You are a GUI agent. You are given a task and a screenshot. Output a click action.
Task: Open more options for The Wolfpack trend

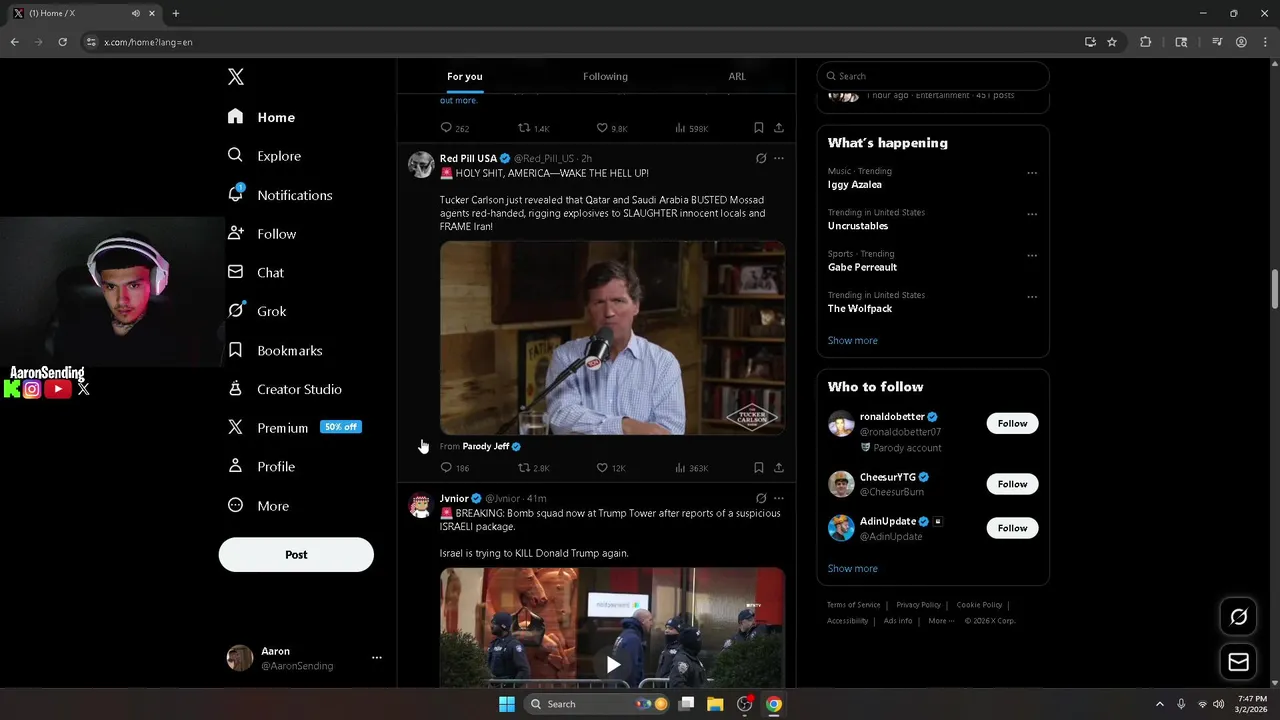click(1032, 297)
